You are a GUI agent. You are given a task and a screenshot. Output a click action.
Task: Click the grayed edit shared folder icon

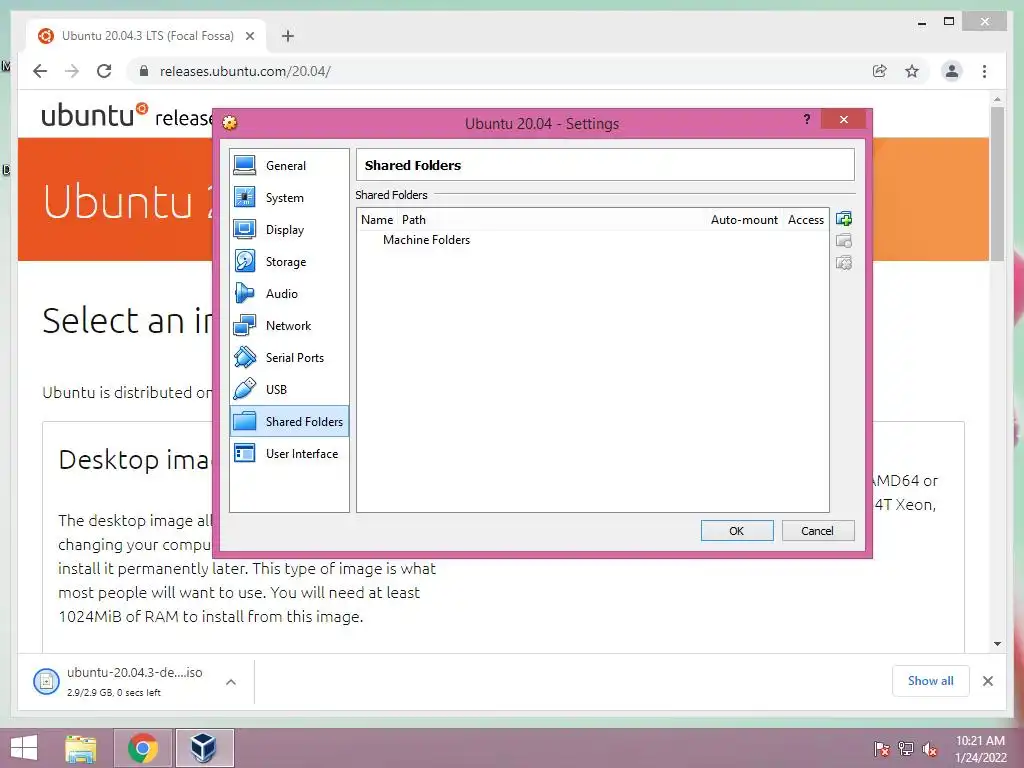(844, 241)
